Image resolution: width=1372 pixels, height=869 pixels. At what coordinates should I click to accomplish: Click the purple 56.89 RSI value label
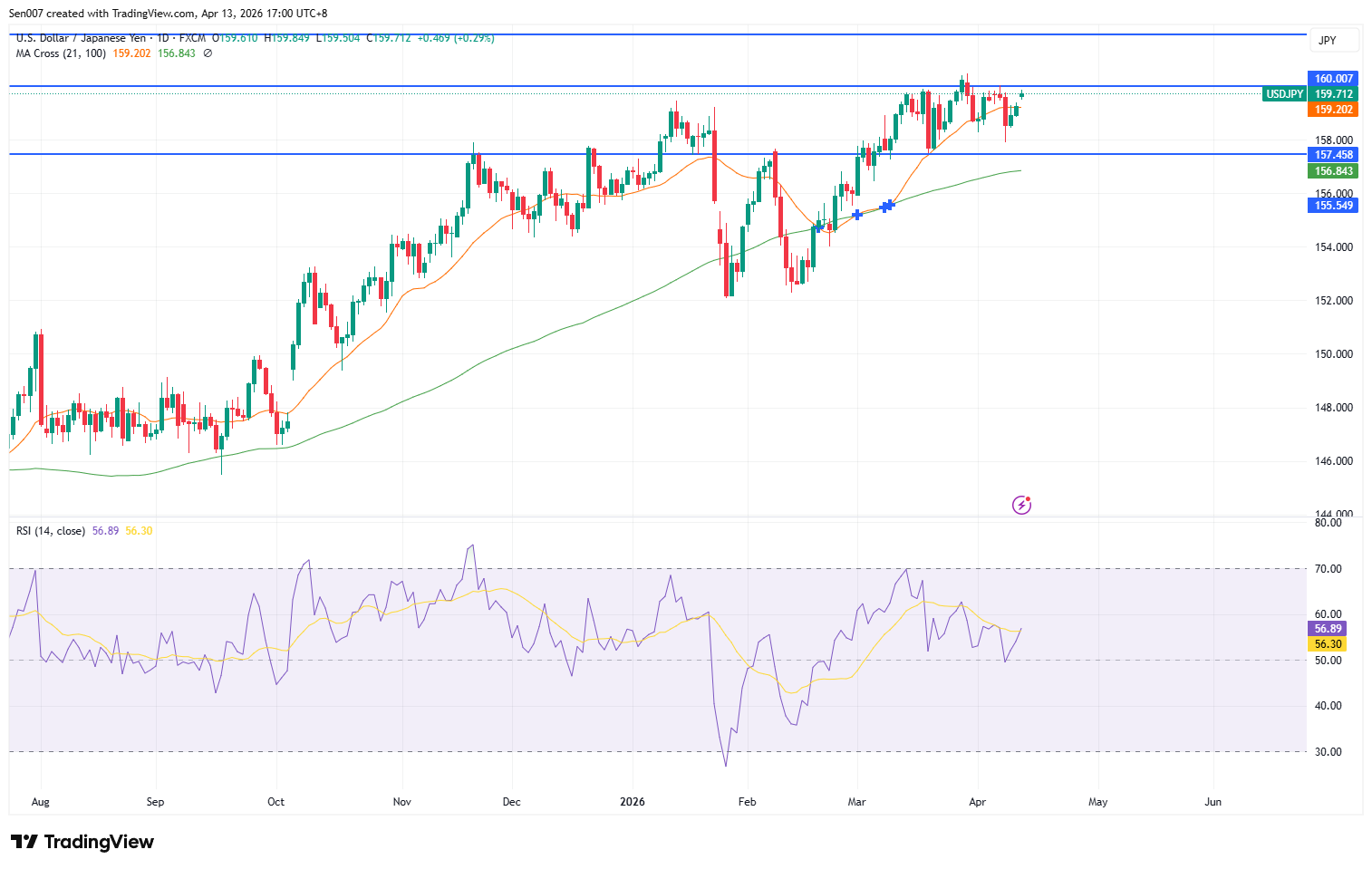point(1329,628)
